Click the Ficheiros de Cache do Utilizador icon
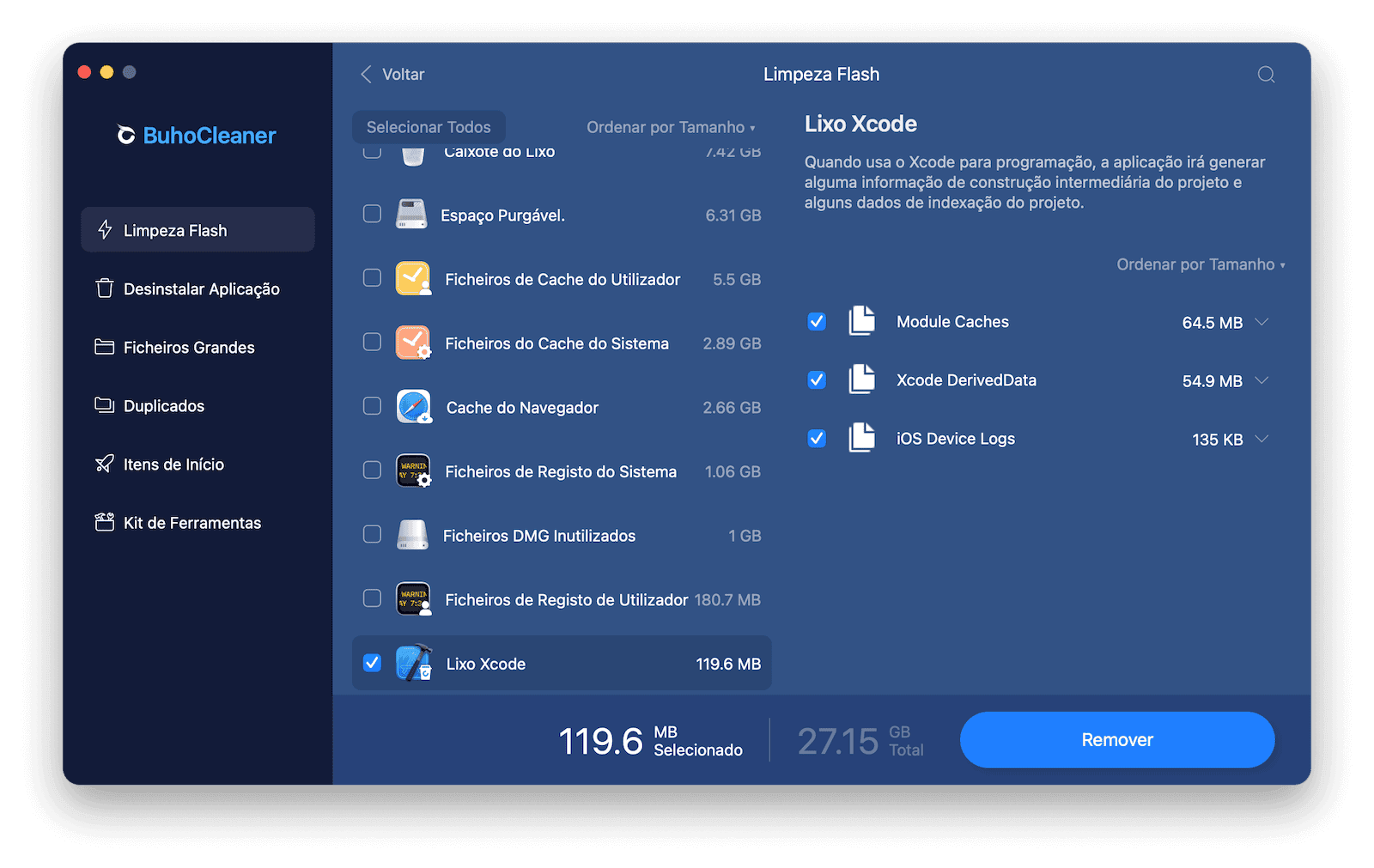This screenshot has width=1374, height=868. 413,278
